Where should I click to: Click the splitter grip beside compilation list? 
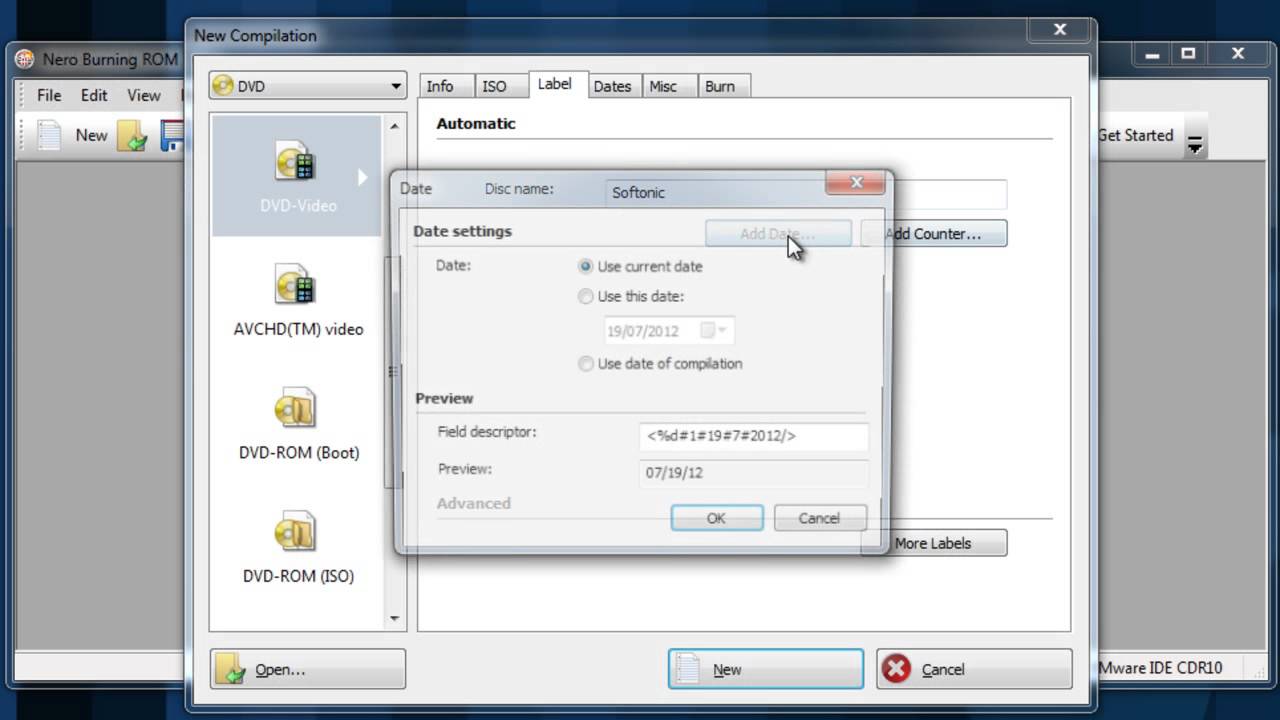pos(392,372)
